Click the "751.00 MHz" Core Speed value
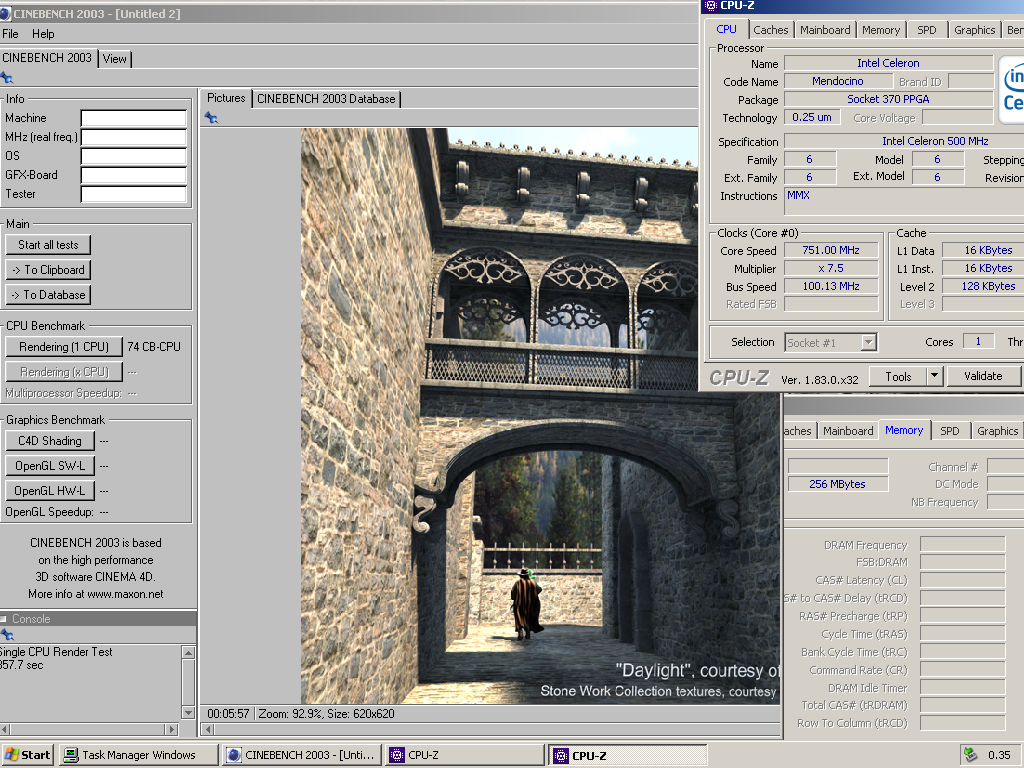The image size is (1024, 768). pos(831,250)
